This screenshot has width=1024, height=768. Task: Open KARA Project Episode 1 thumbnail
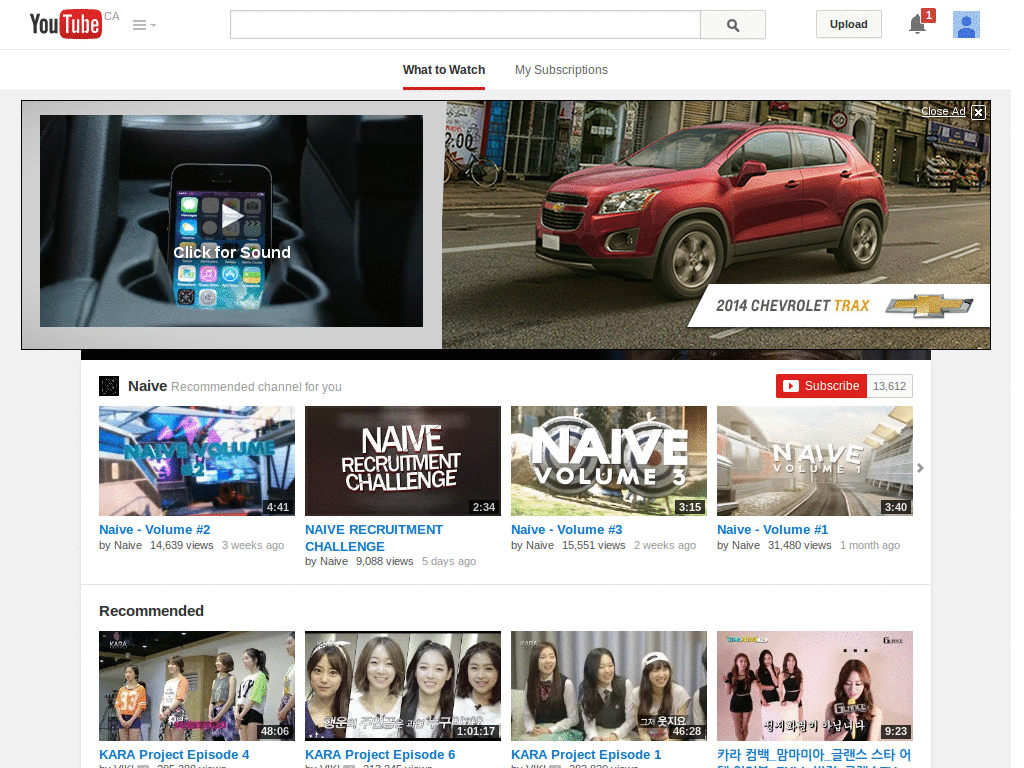click(609, 686)
